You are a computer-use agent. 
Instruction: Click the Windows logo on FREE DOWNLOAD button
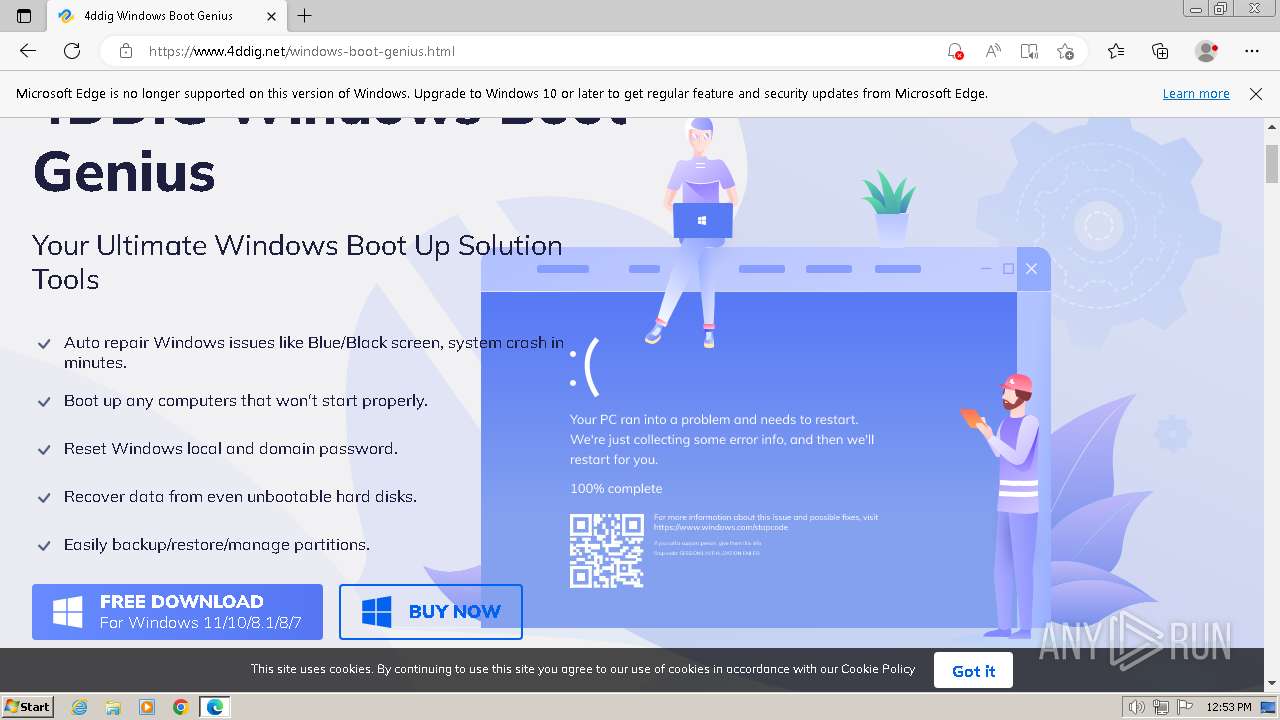(68, 612)
